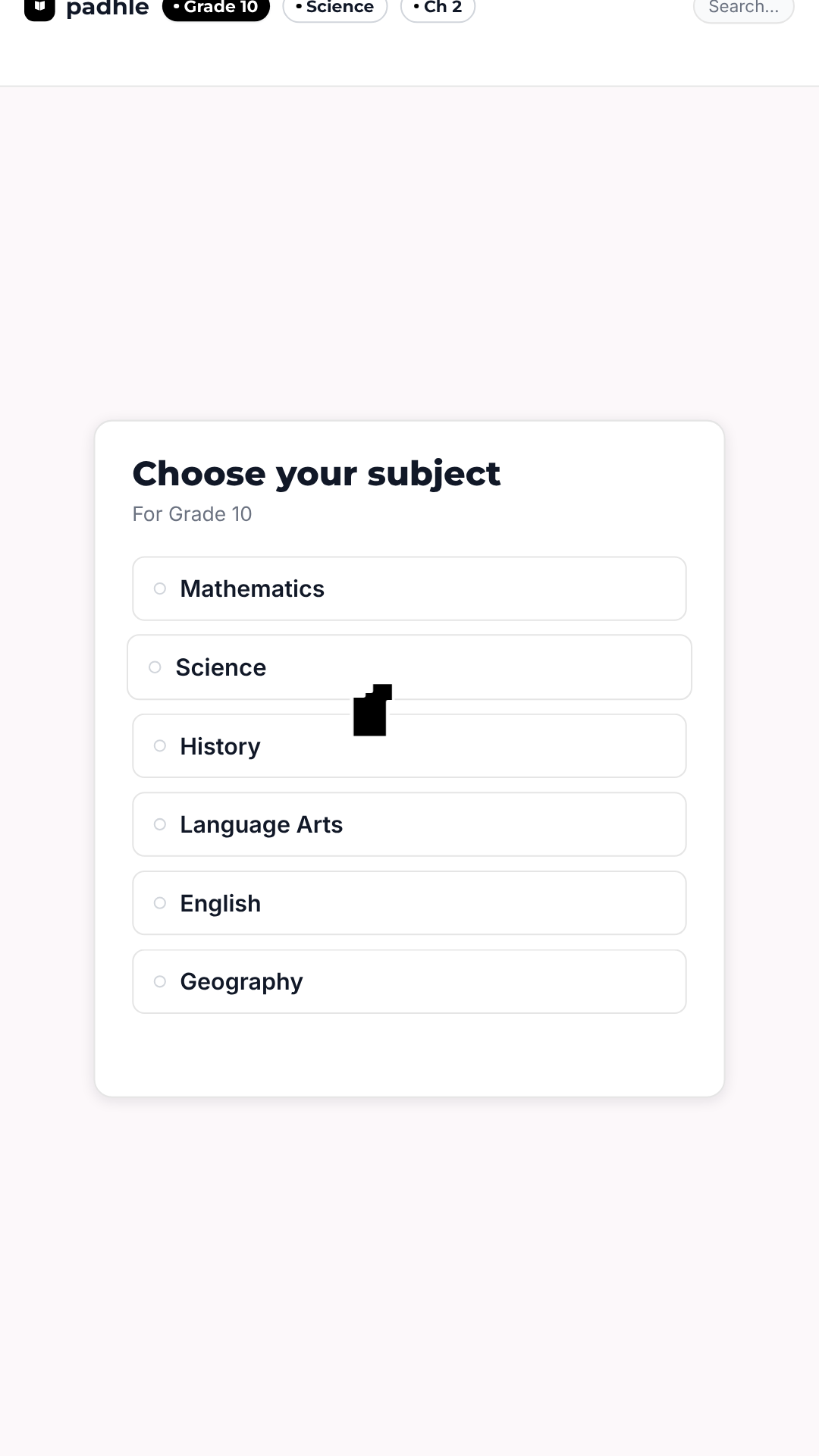This screenshot has width=819, height=1456.
Task: Open the Grade 10 breadcrumb pill
Action: (216, 8)
